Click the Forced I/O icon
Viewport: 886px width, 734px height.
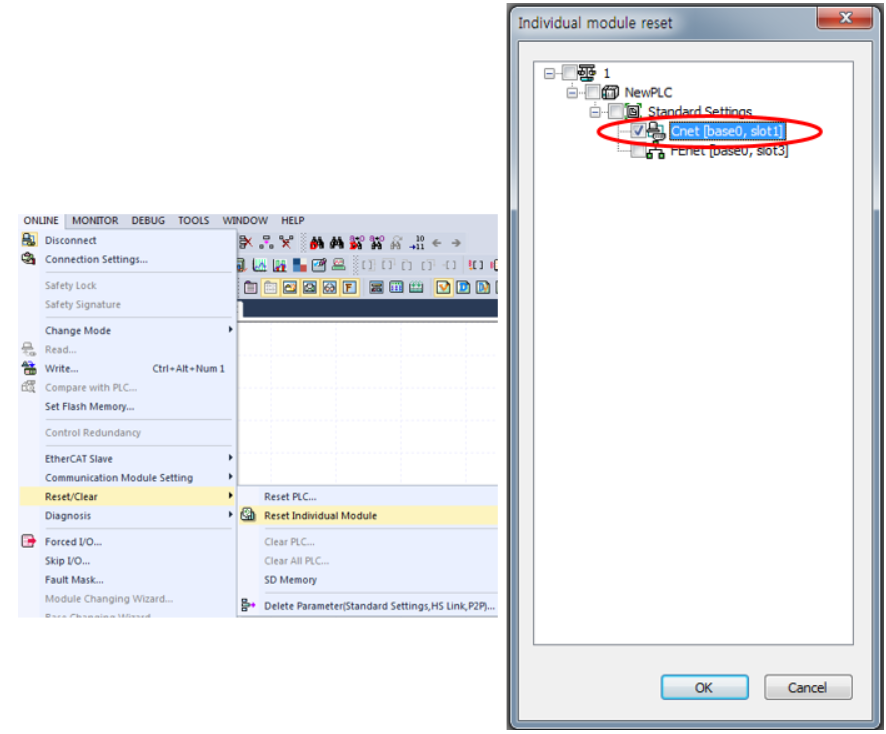click(30, 541)
